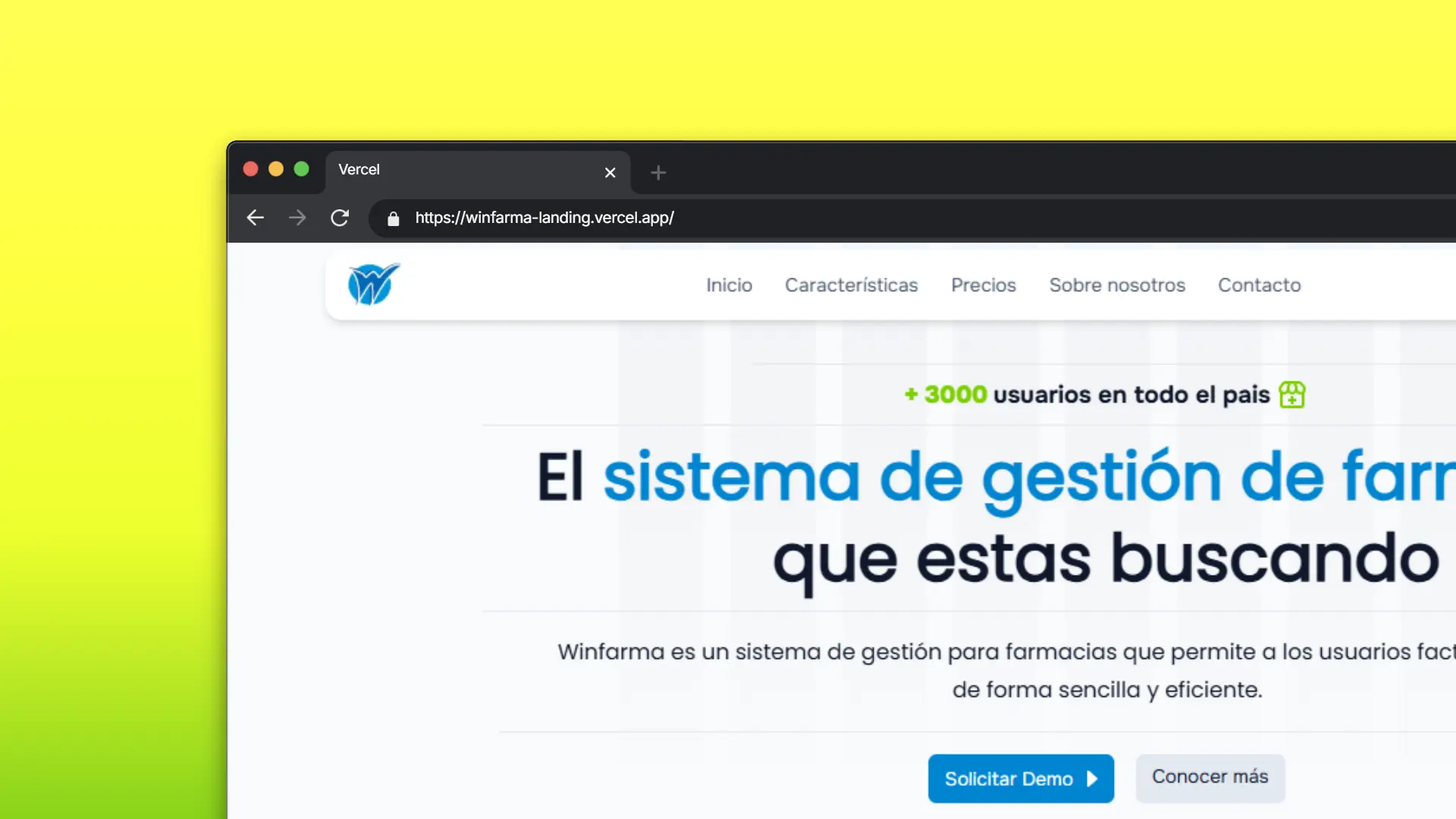Select the Vercel browser tab
The image size is (1456, 819).
[x=455, y=170]
